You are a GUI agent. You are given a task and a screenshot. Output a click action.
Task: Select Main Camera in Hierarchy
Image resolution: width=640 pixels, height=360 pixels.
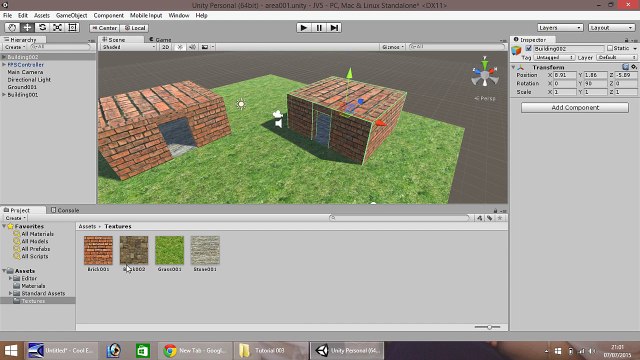25,72
